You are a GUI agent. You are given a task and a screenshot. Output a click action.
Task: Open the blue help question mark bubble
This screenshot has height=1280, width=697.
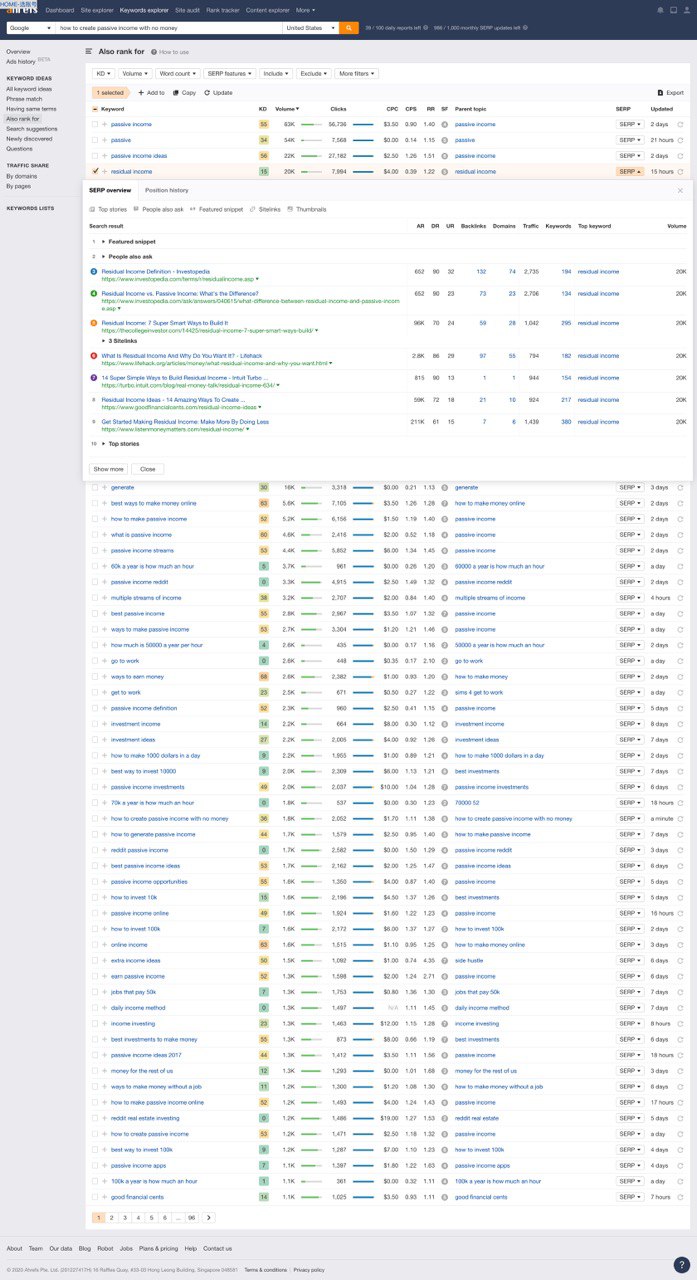click(681, 1264)
